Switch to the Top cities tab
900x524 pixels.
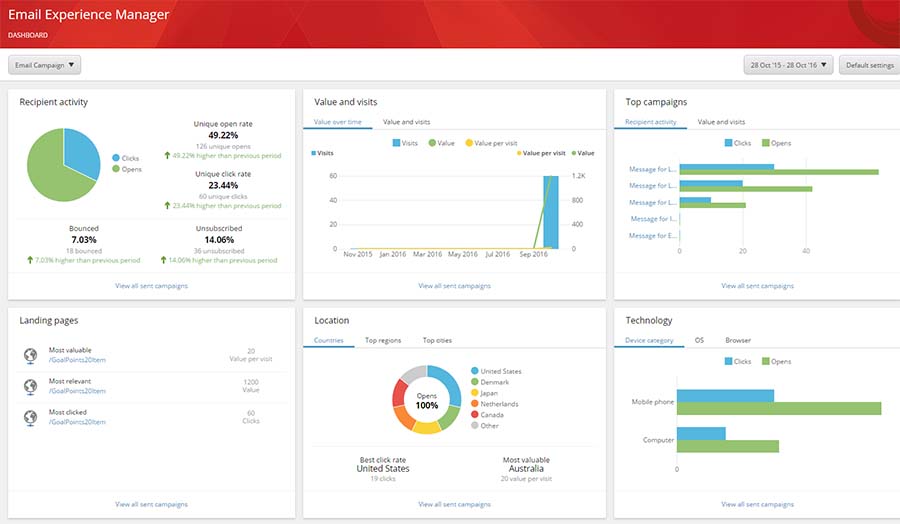[436, 340]
